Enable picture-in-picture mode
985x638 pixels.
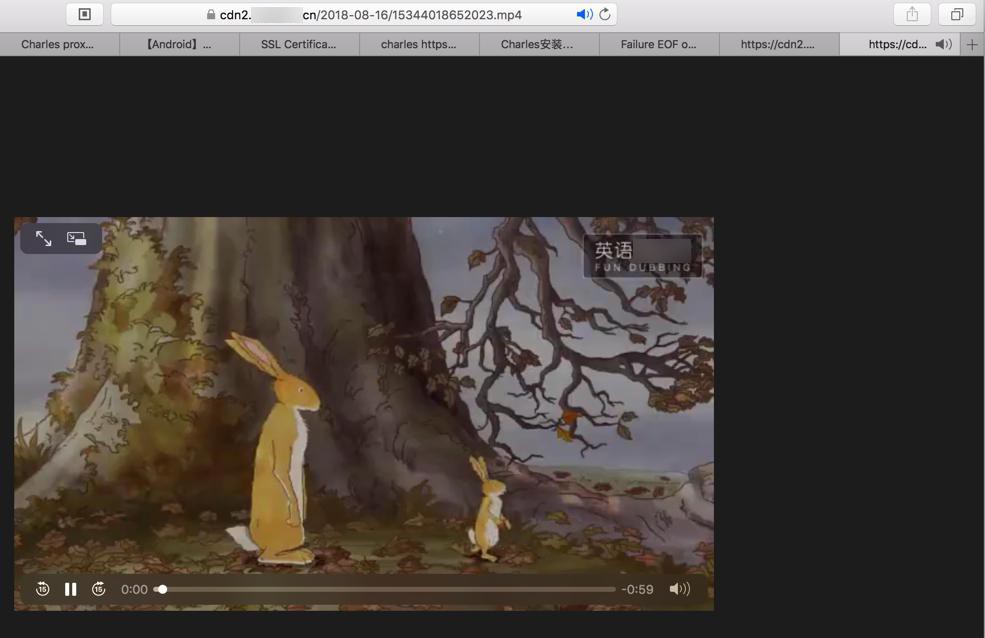[77, 238]
